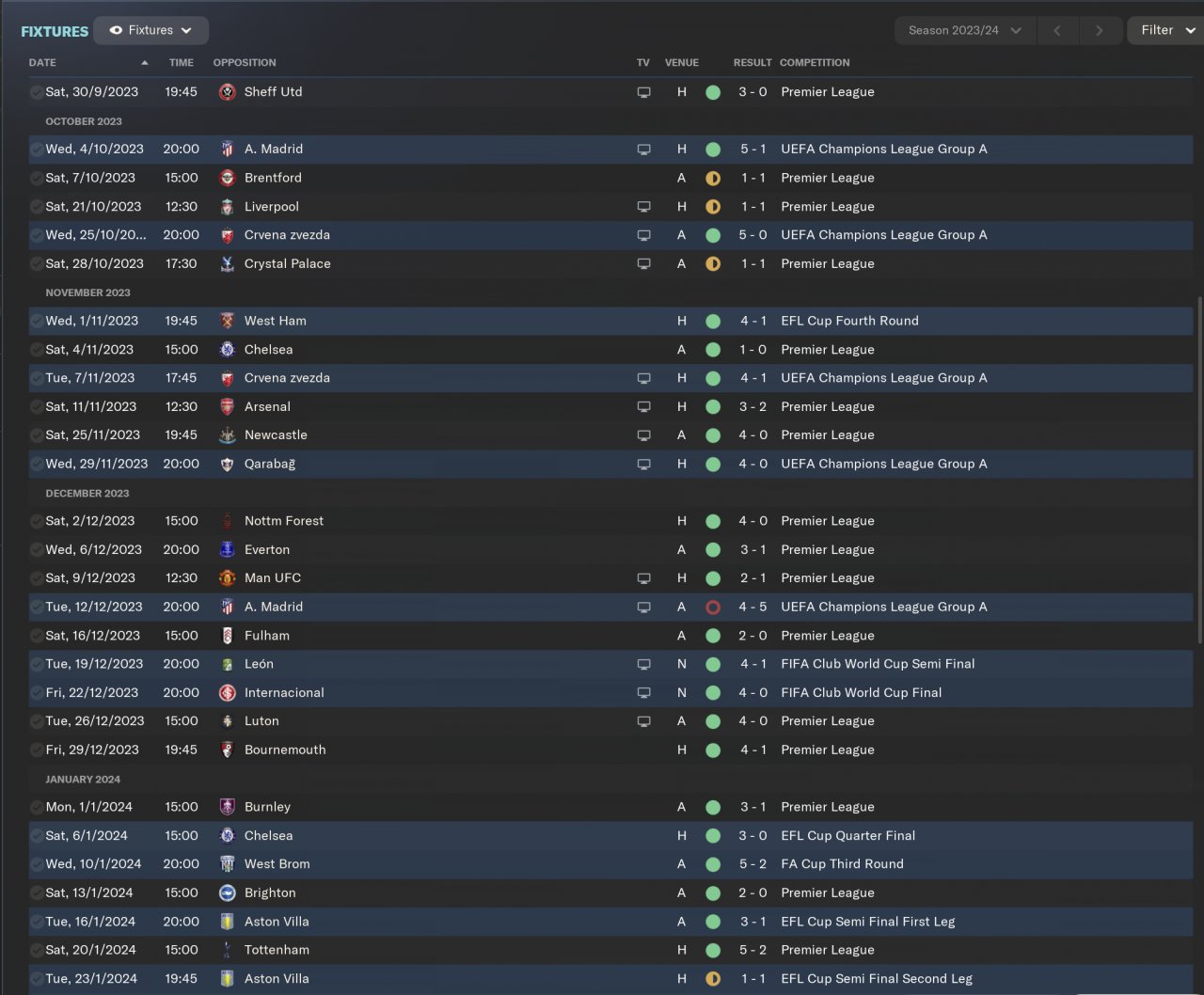Click the TV broadcast icon for León match

click(643, 664)
